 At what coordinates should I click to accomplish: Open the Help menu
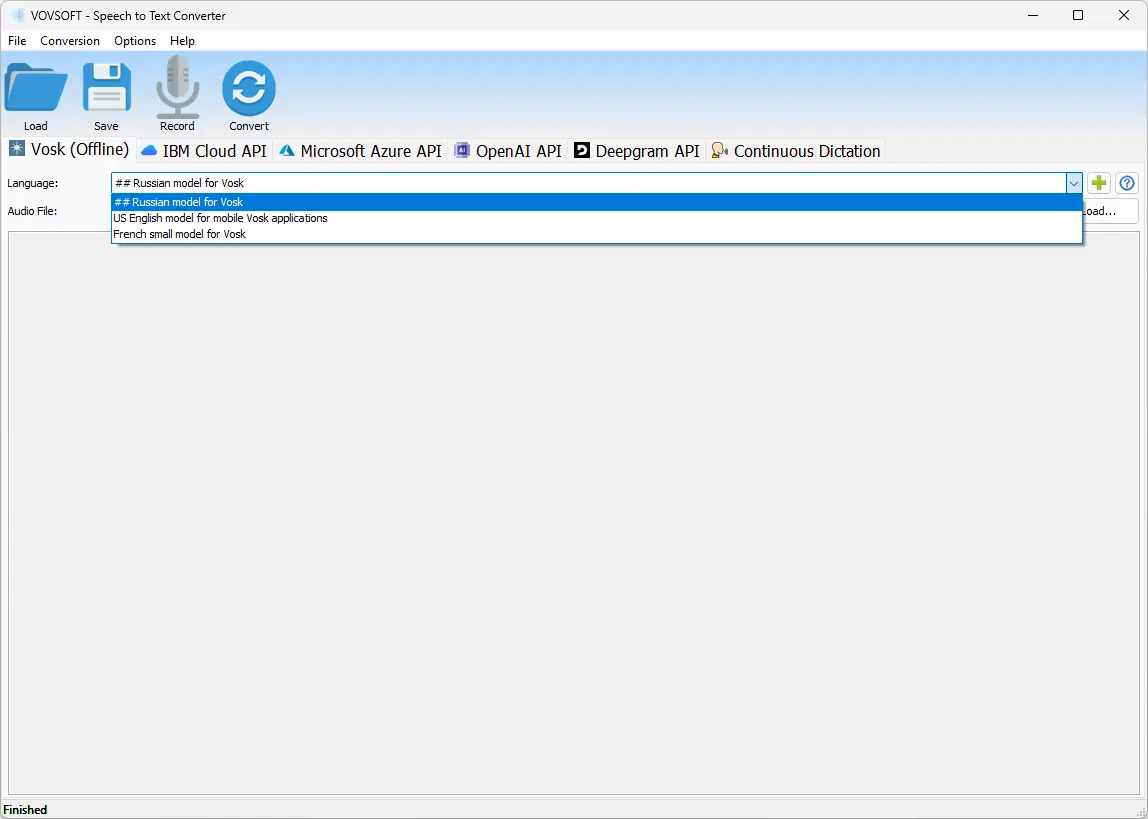(182, 41)
